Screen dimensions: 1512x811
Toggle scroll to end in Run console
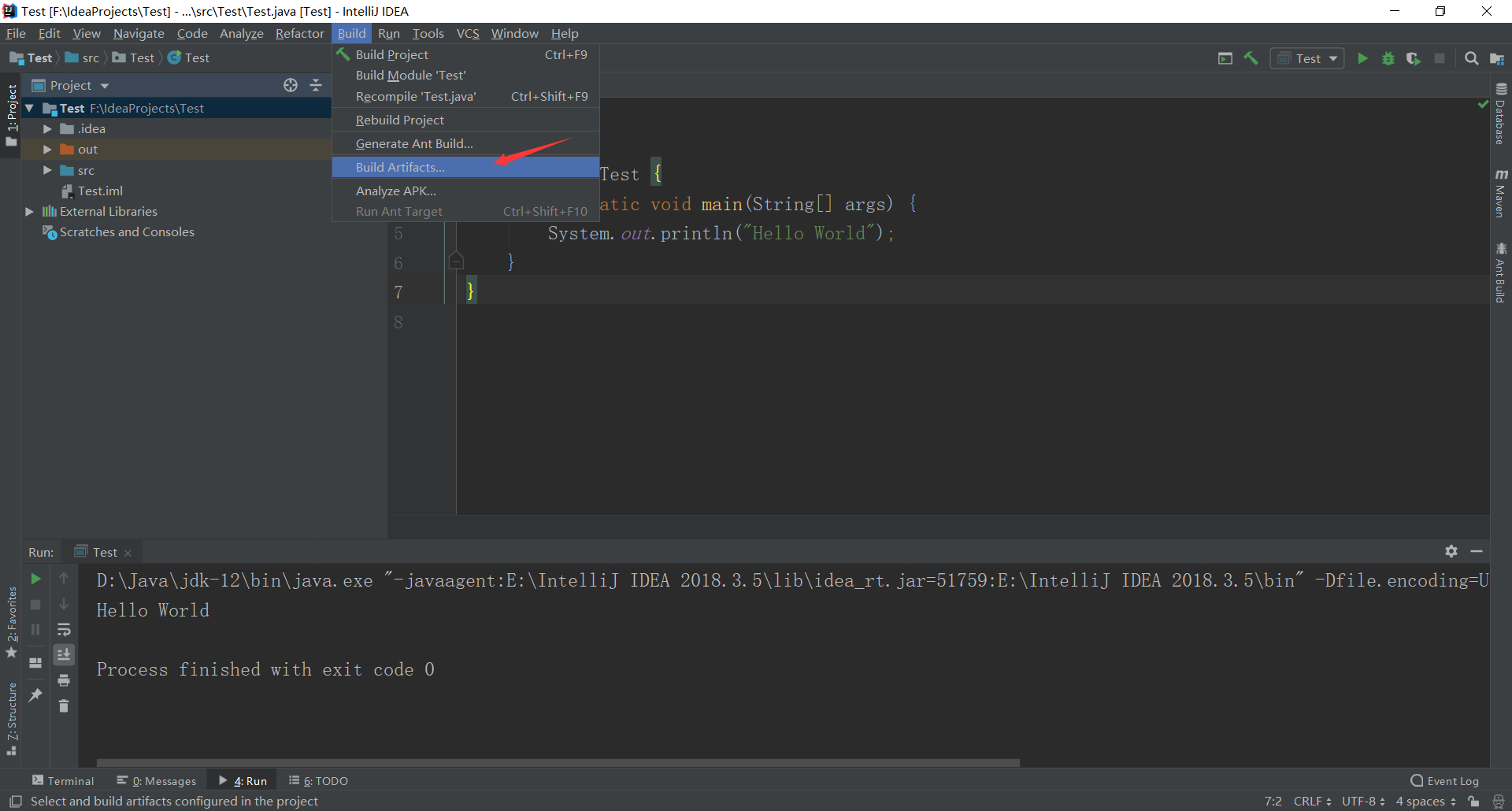coord(64,654)
